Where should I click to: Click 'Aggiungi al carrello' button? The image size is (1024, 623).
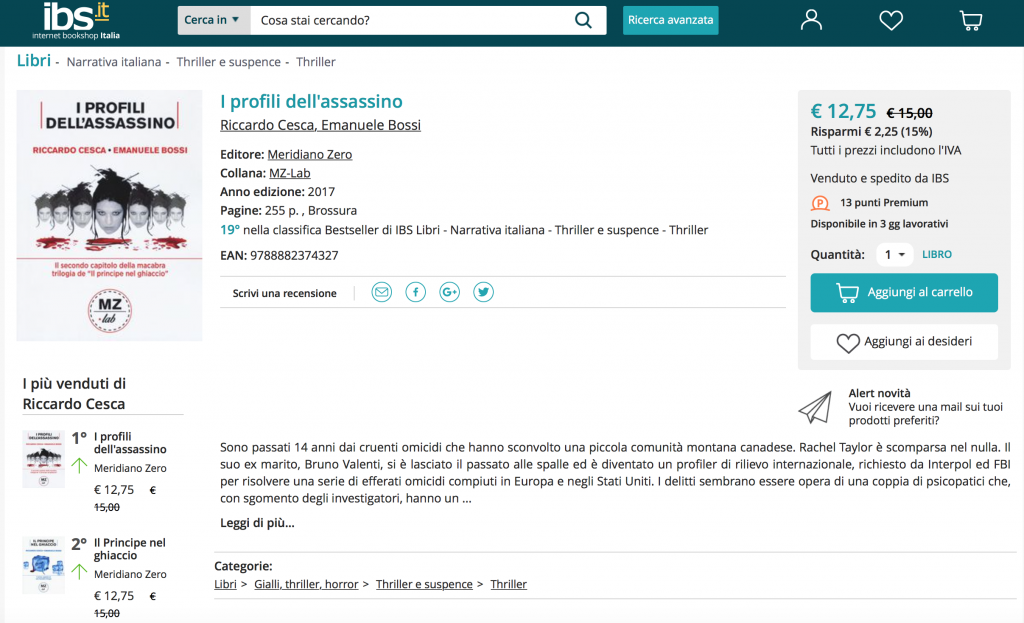click(904, 292)
